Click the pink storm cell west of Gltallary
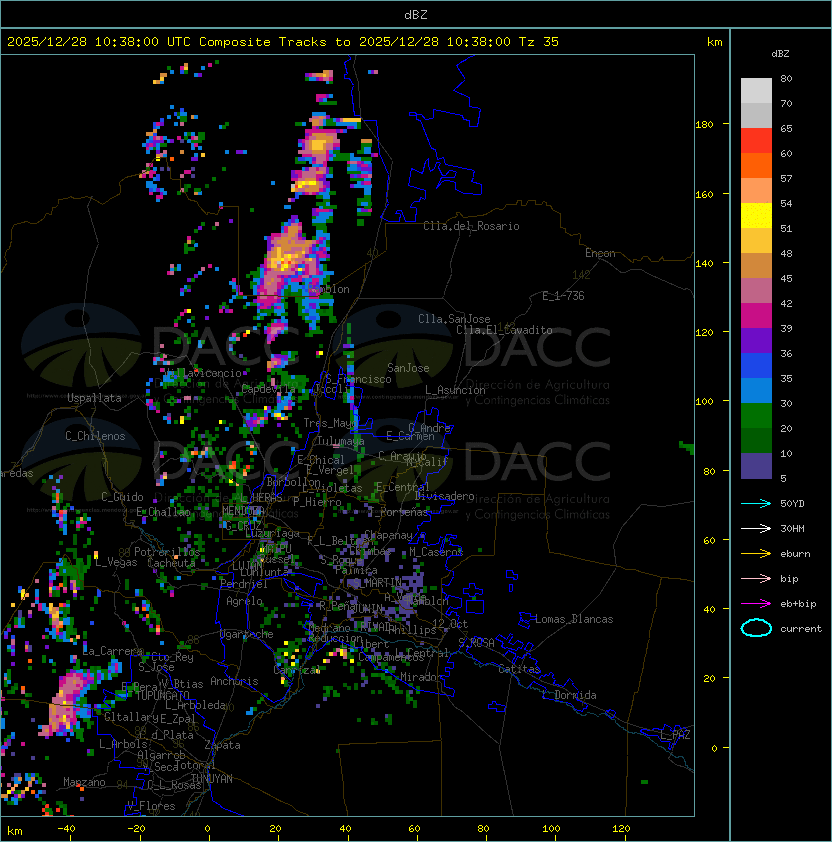The height and width of the screenshot is (842, 832). pyautogui.click(x=67, y=701)
